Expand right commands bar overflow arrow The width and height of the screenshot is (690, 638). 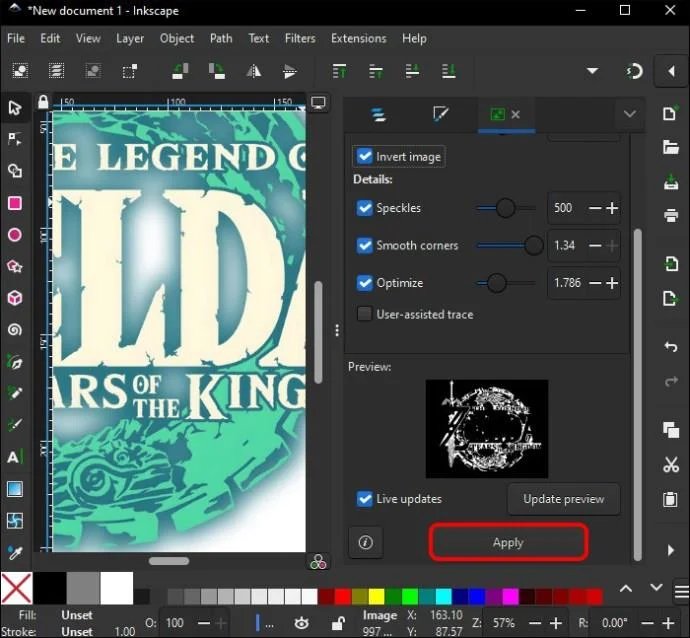[671, 550]
